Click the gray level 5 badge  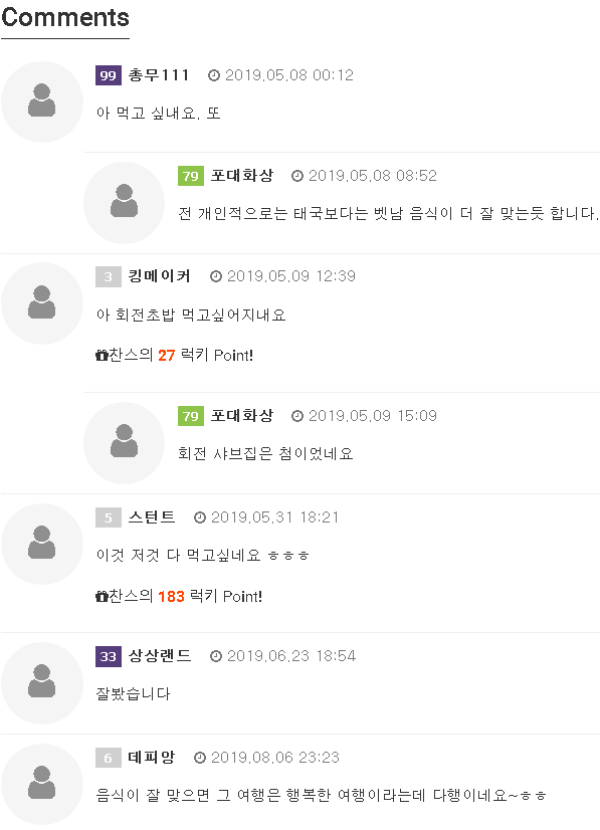[108, 517]
